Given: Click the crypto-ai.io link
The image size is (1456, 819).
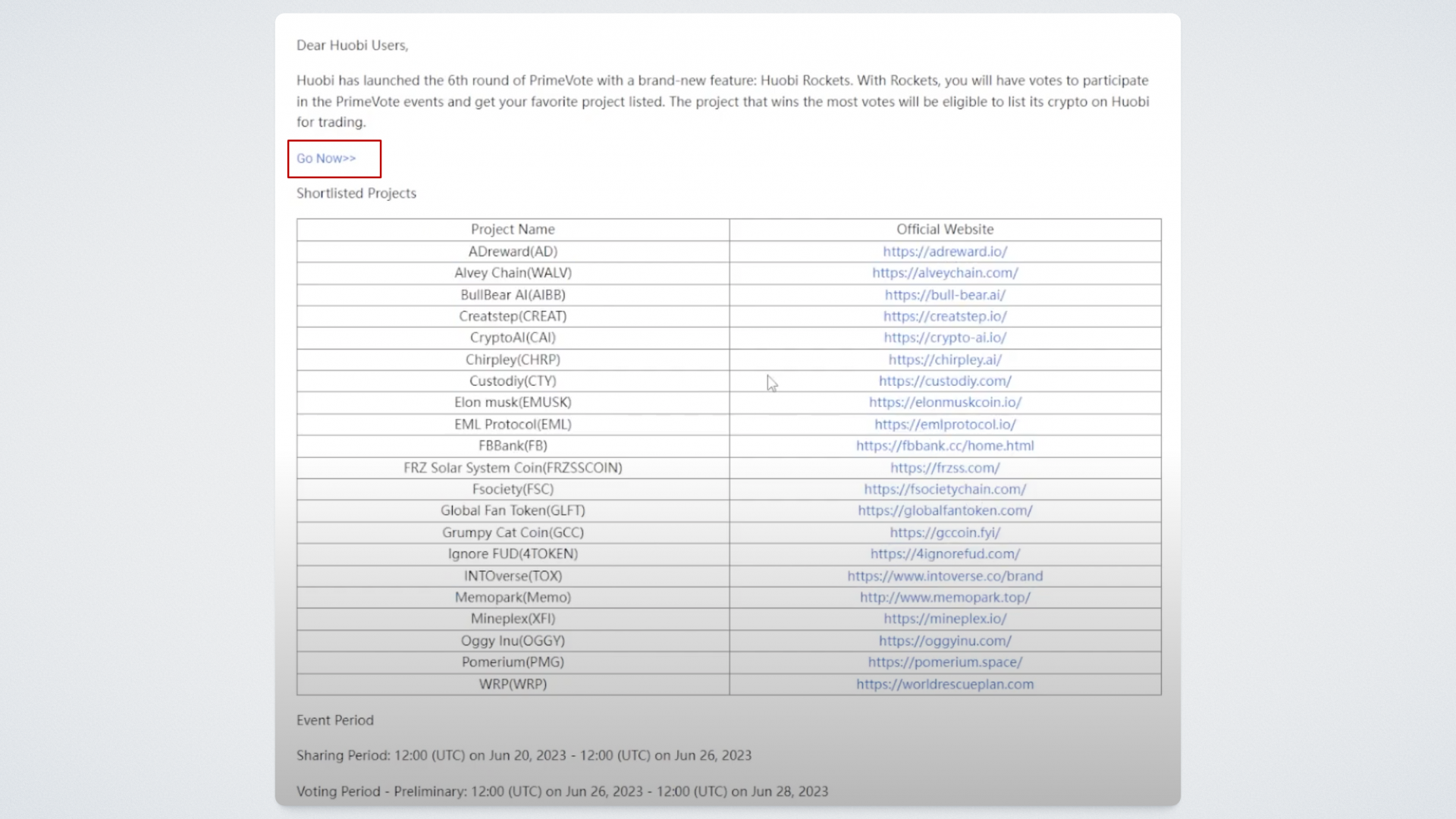Looking at the screenshot, I should [945, 337].
